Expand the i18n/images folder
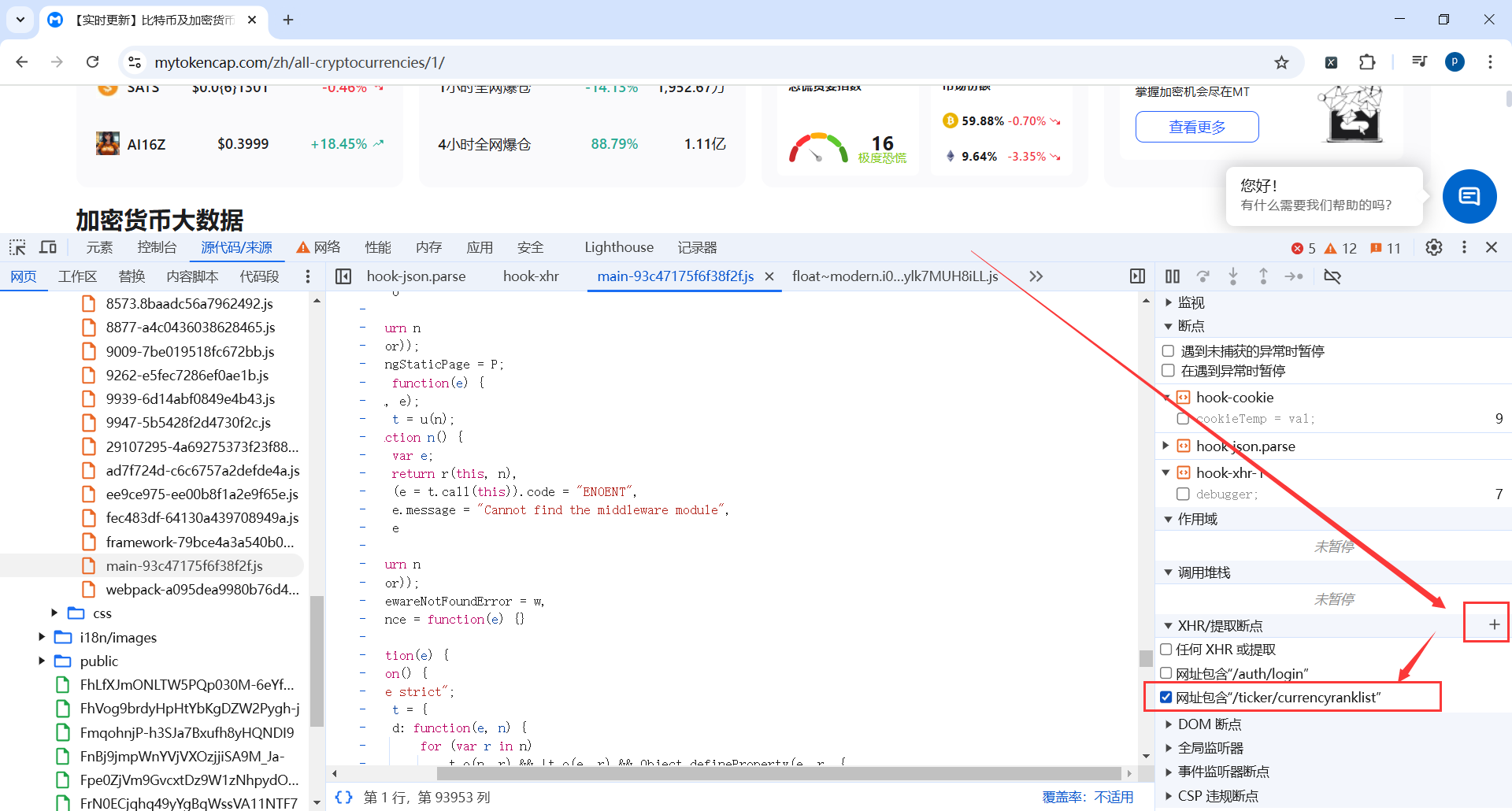 tap(42, 637)
